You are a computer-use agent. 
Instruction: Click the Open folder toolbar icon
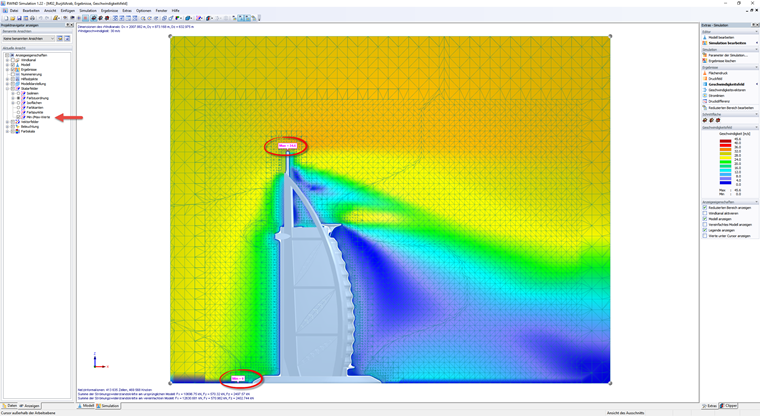click(x=13, y=18)
